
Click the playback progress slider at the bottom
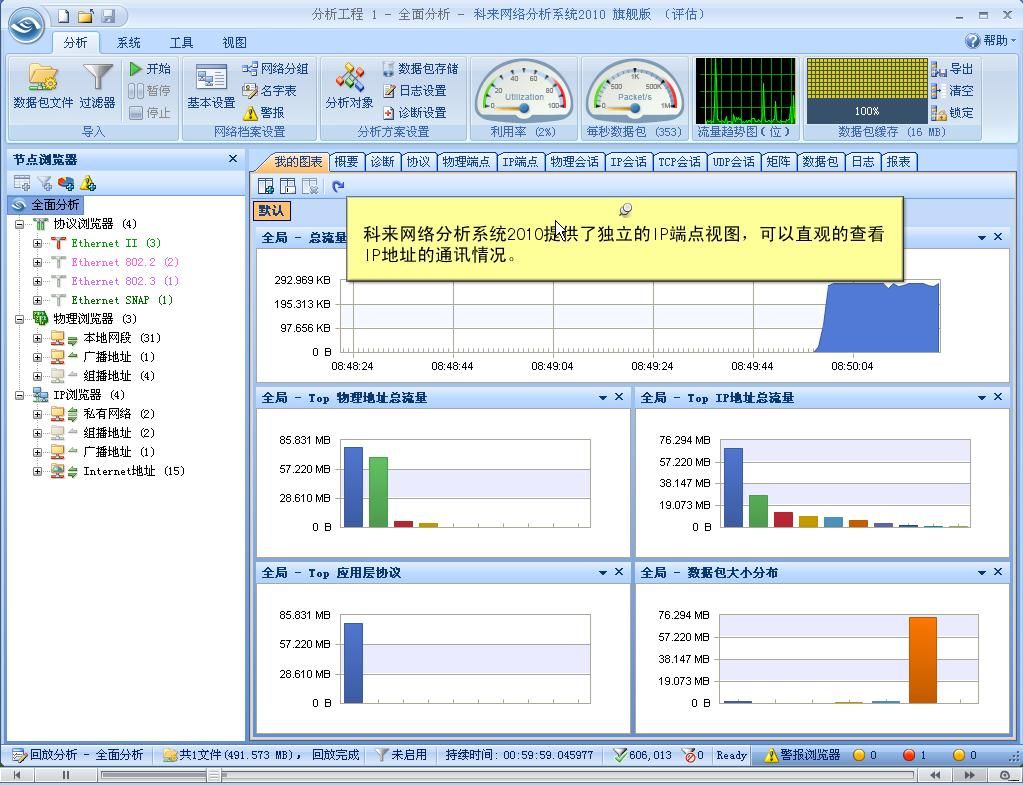click(x=213, y=775)
